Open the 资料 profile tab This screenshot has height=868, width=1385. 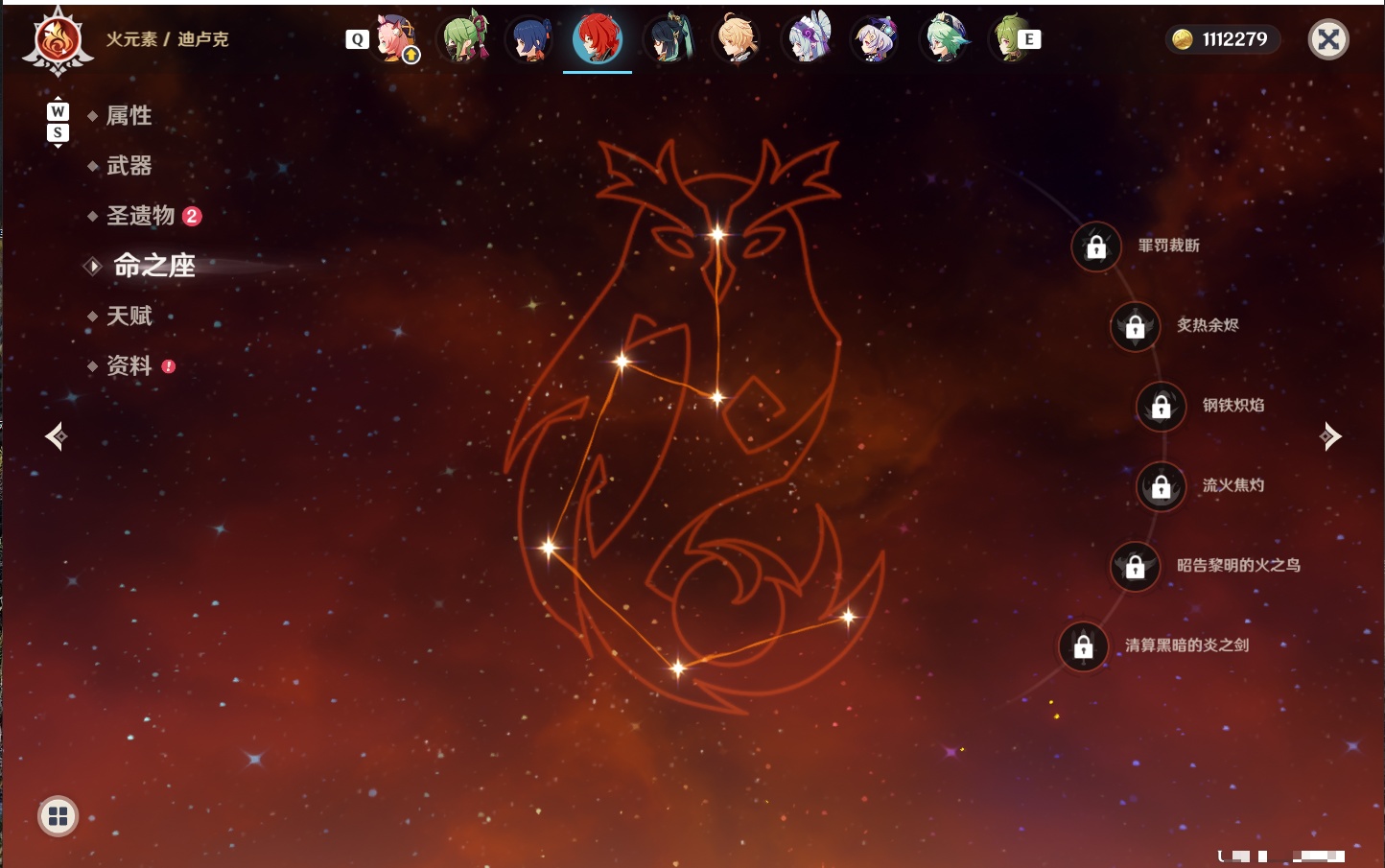tap(129, 365)
